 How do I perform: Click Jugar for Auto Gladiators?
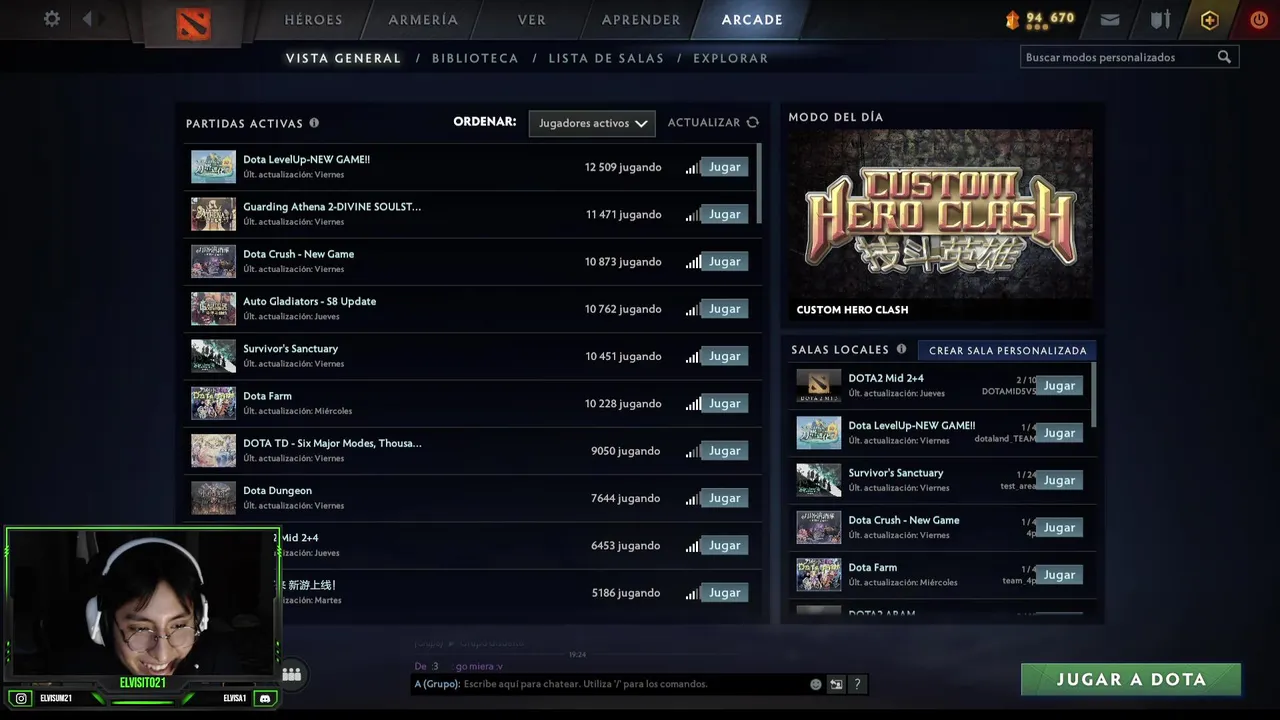(x=725, y=309)
